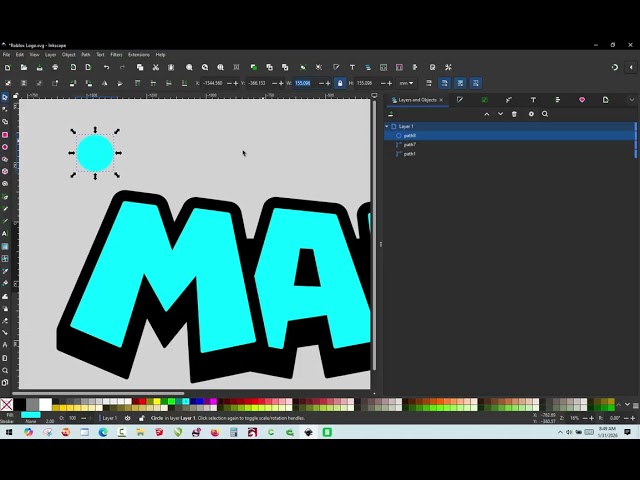Click the Zoom selection magnifier in the top toolbar

click(189, 67)
